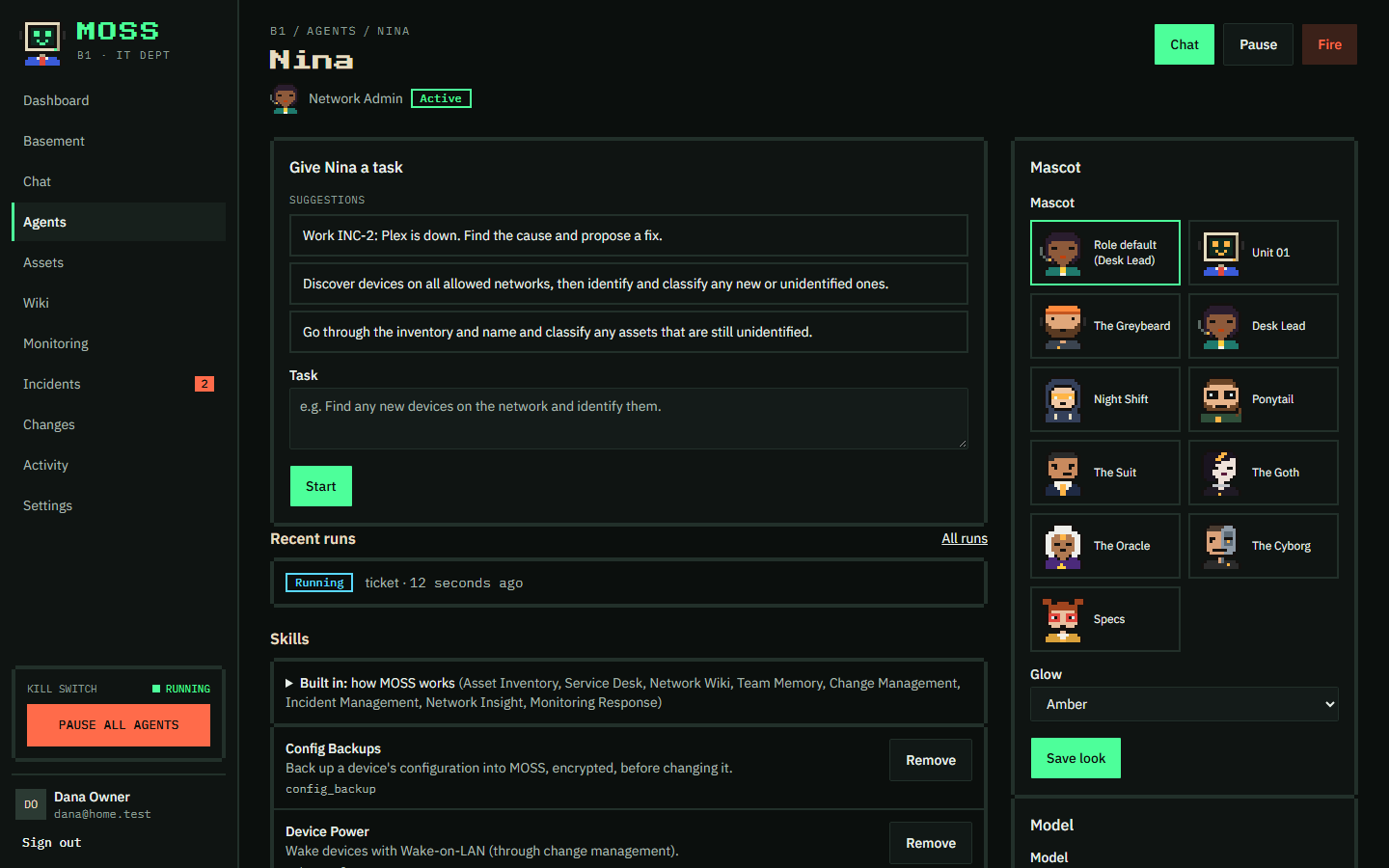Open the Running ticket recent run
This screenshot has width=1389, height=868.
629,583
